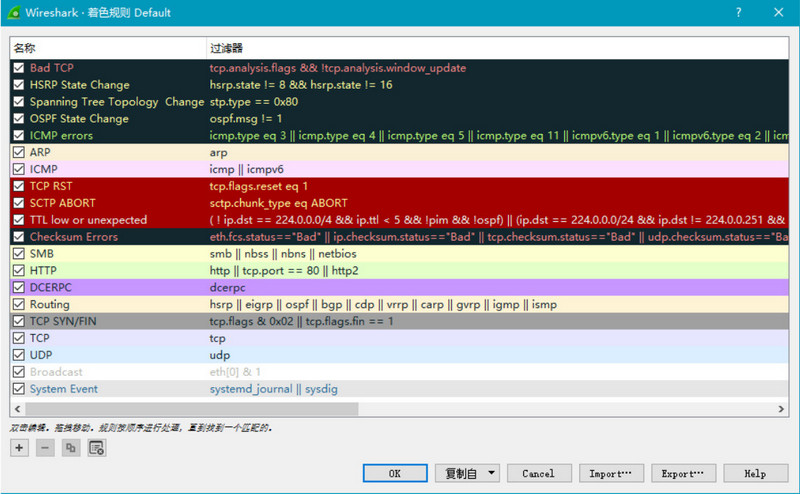Toggle the TCP RST rule checkbox
The image size is (800, 494).
(x=19, y=186)
